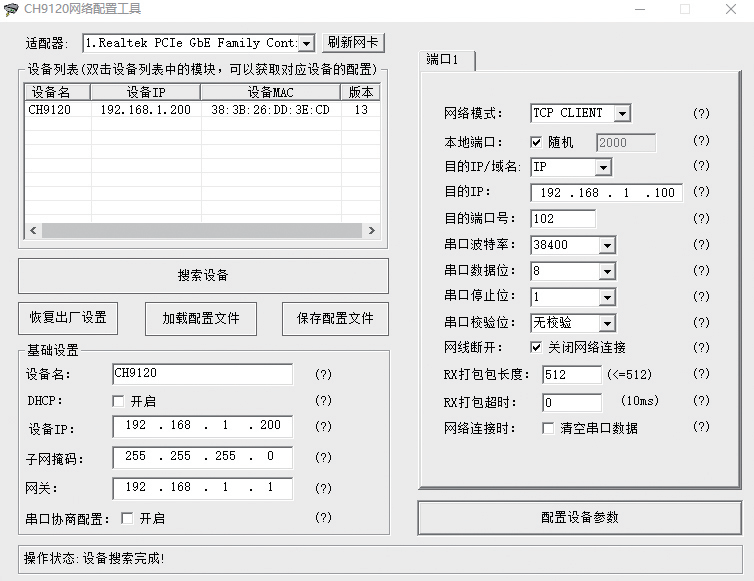Open help (?) for 设备名
754x581 pixels.
(323, 374)
